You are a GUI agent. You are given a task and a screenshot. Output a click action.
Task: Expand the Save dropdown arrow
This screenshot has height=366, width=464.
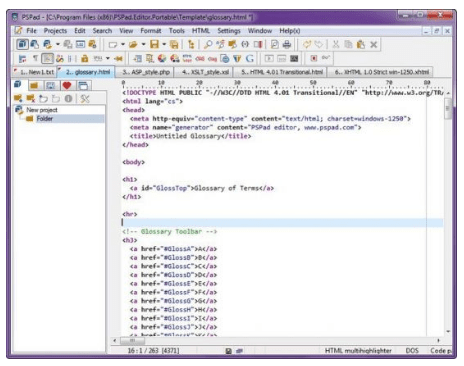(x=164, y=44)
